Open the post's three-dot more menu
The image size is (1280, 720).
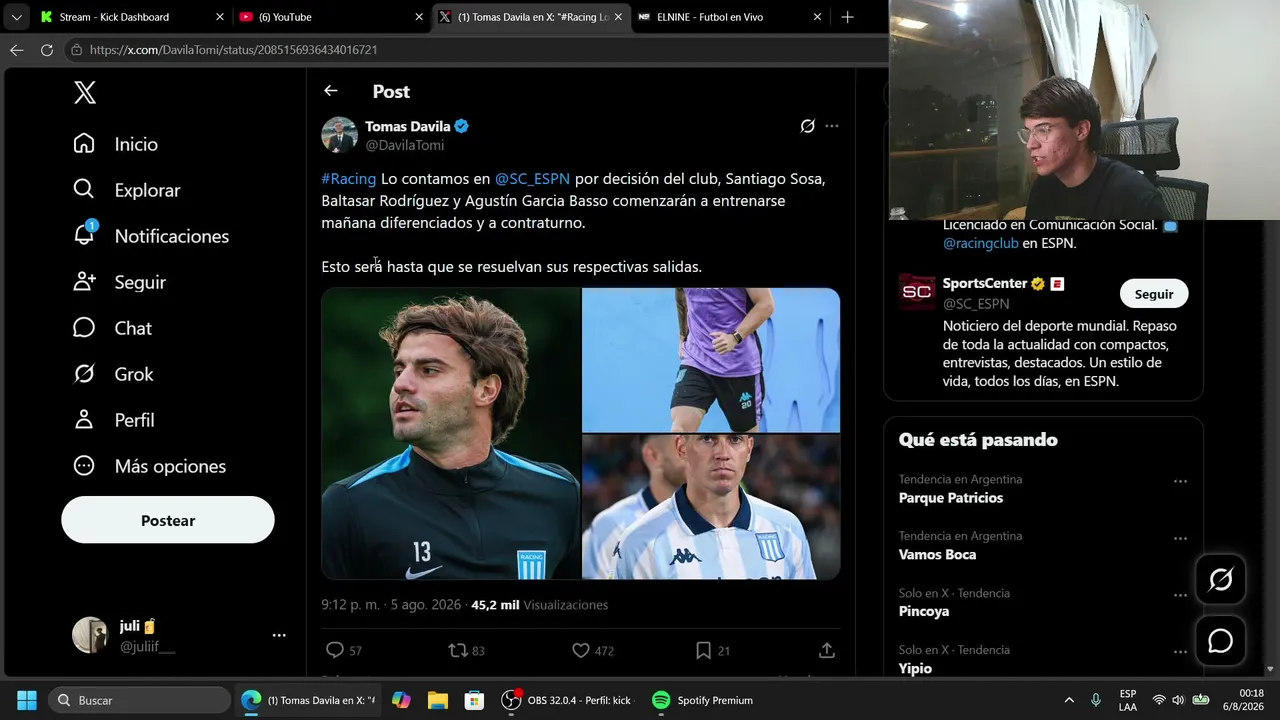[832, 126]
